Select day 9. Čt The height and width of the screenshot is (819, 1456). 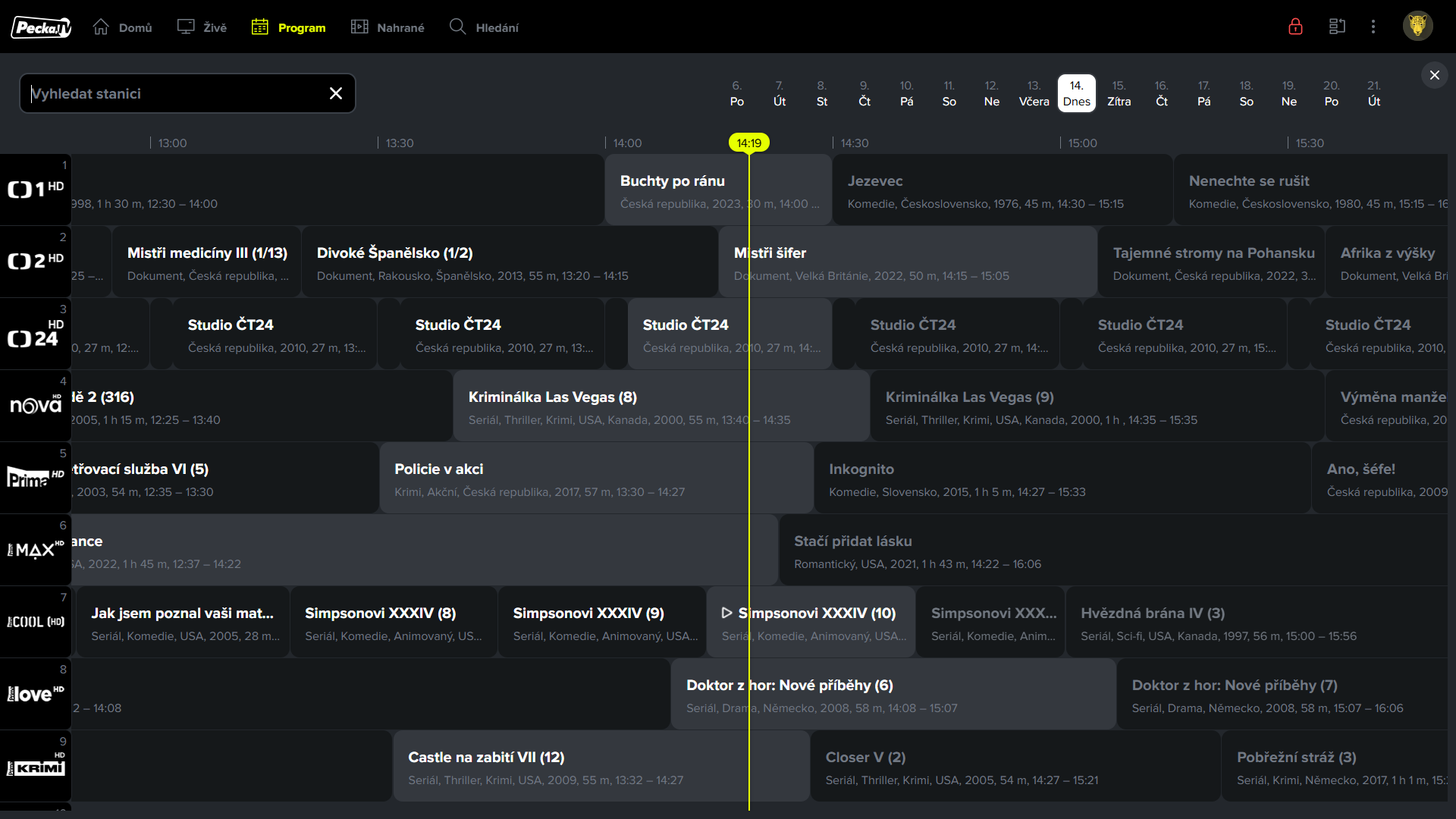tap(864, 93)
